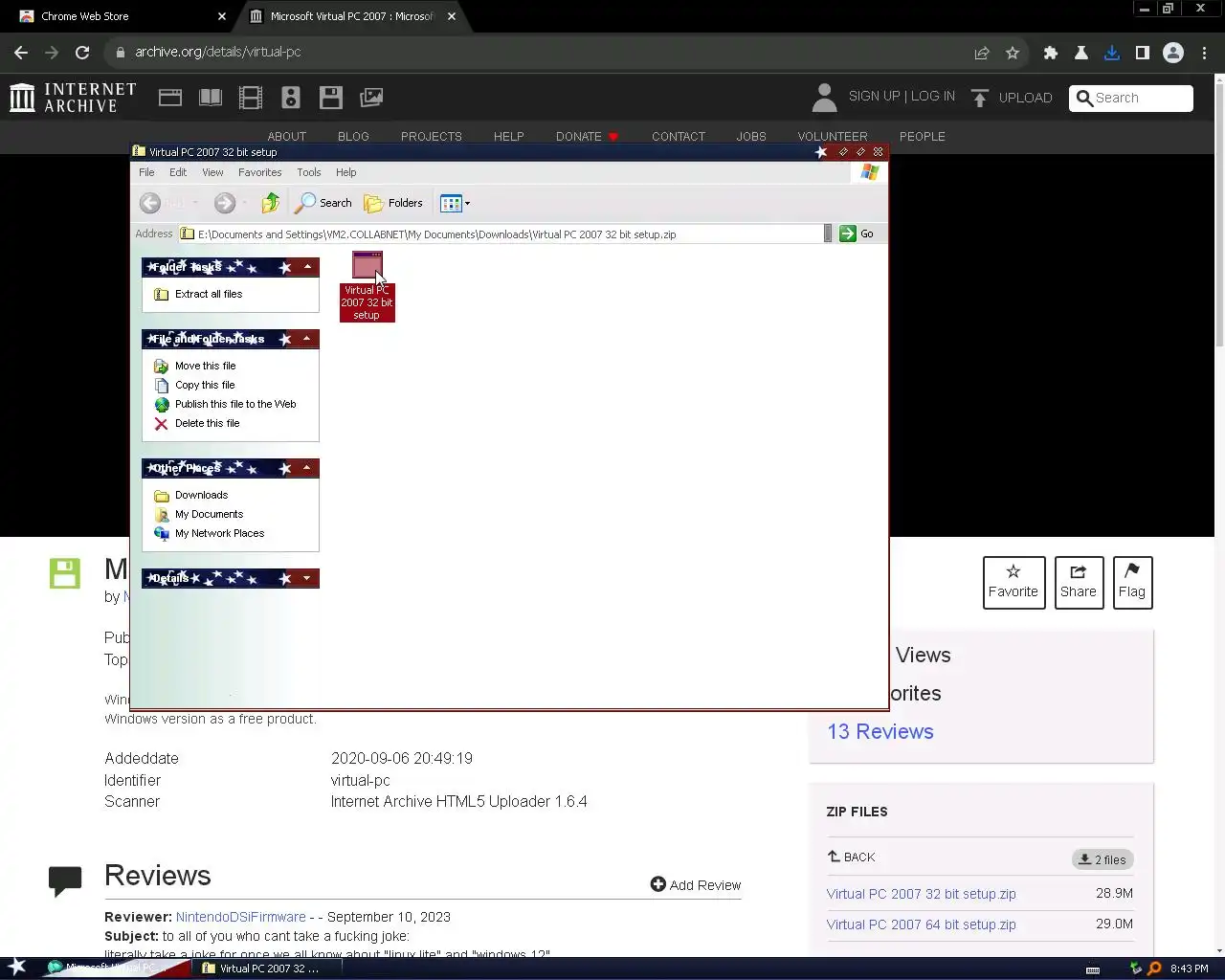Open the address bar dropdown arrow in Explorer

828,234
